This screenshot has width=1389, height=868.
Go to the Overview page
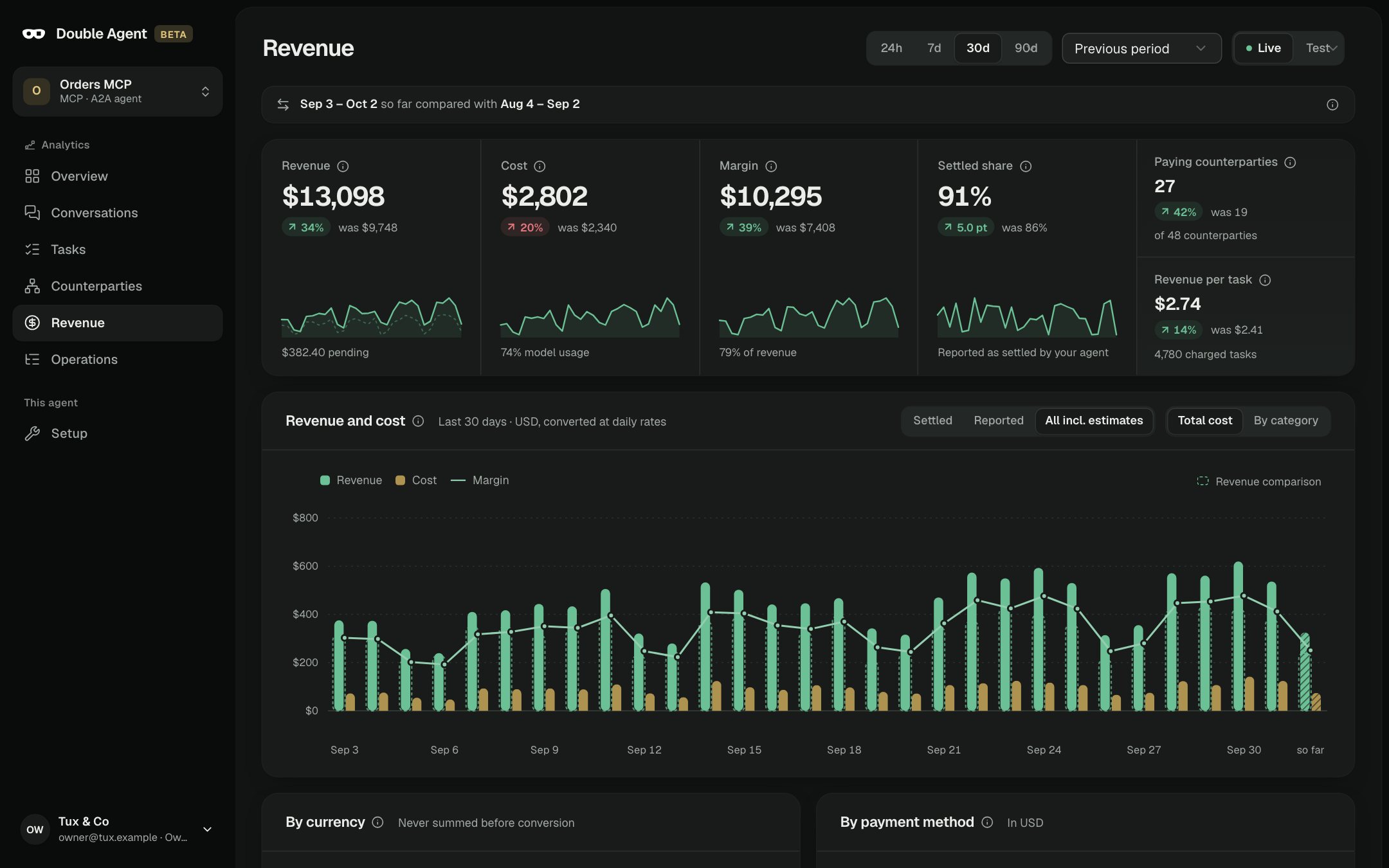coord(118,176)
